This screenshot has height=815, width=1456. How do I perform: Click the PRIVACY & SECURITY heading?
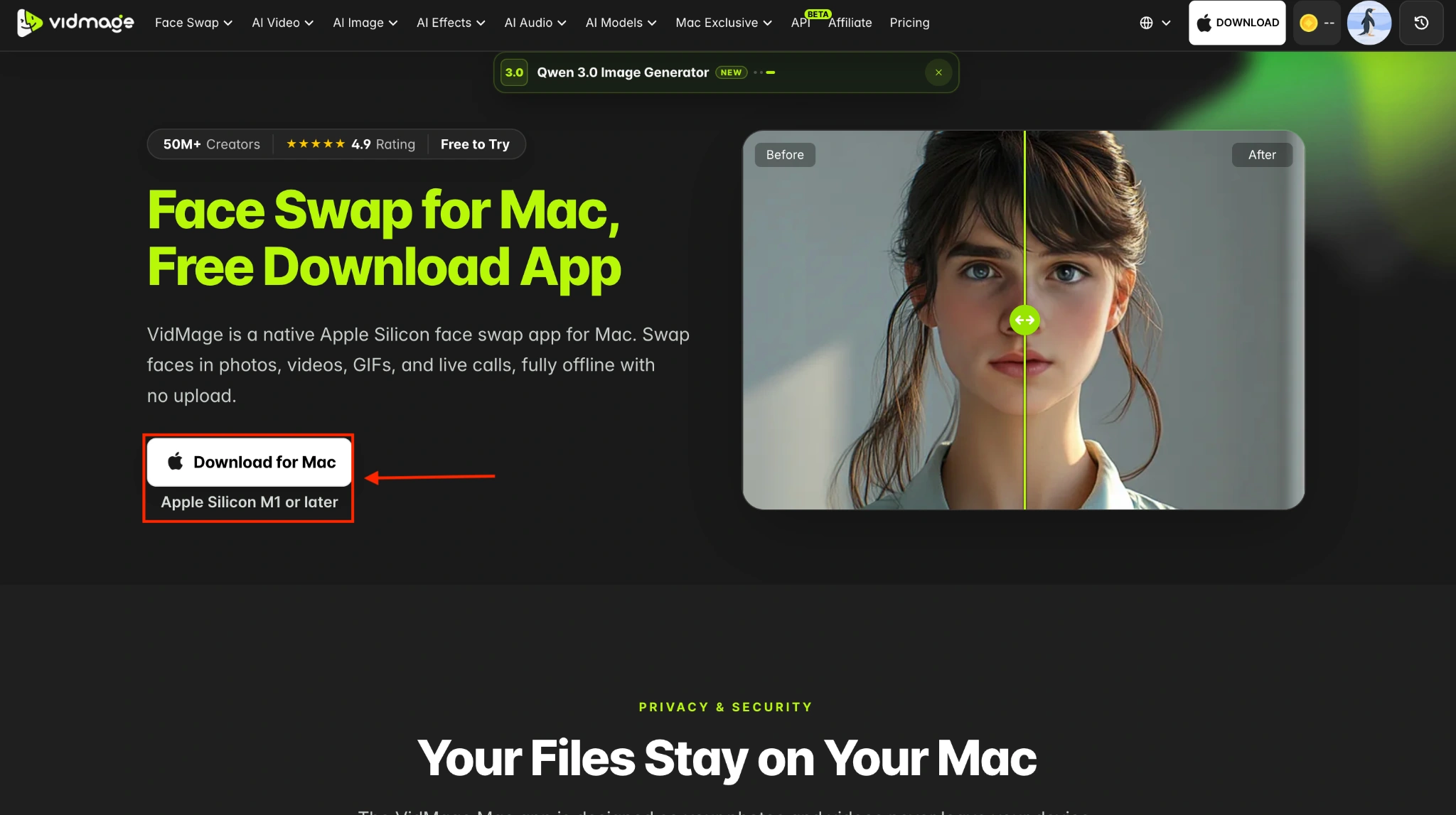click(725, 707)
